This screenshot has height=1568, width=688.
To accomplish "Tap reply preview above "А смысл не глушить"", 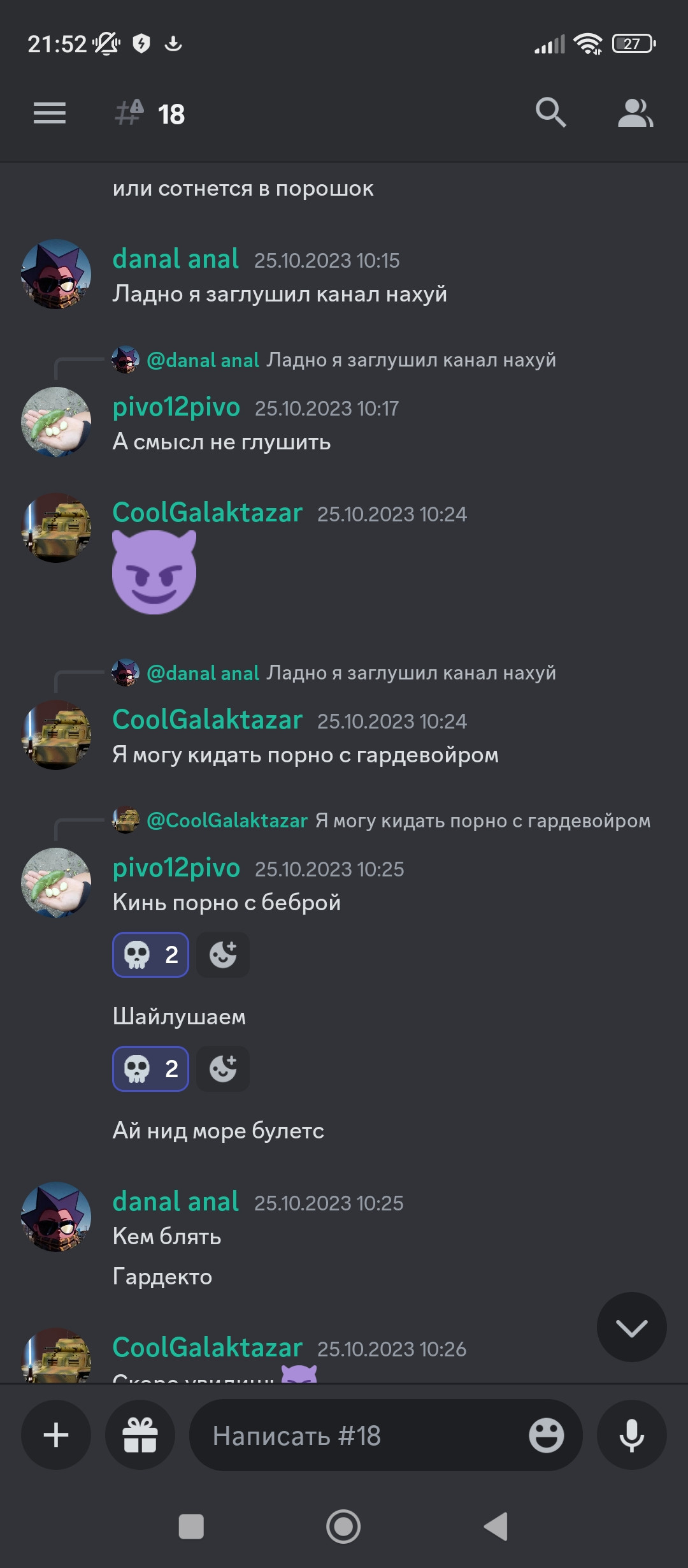I will (334, 360).
